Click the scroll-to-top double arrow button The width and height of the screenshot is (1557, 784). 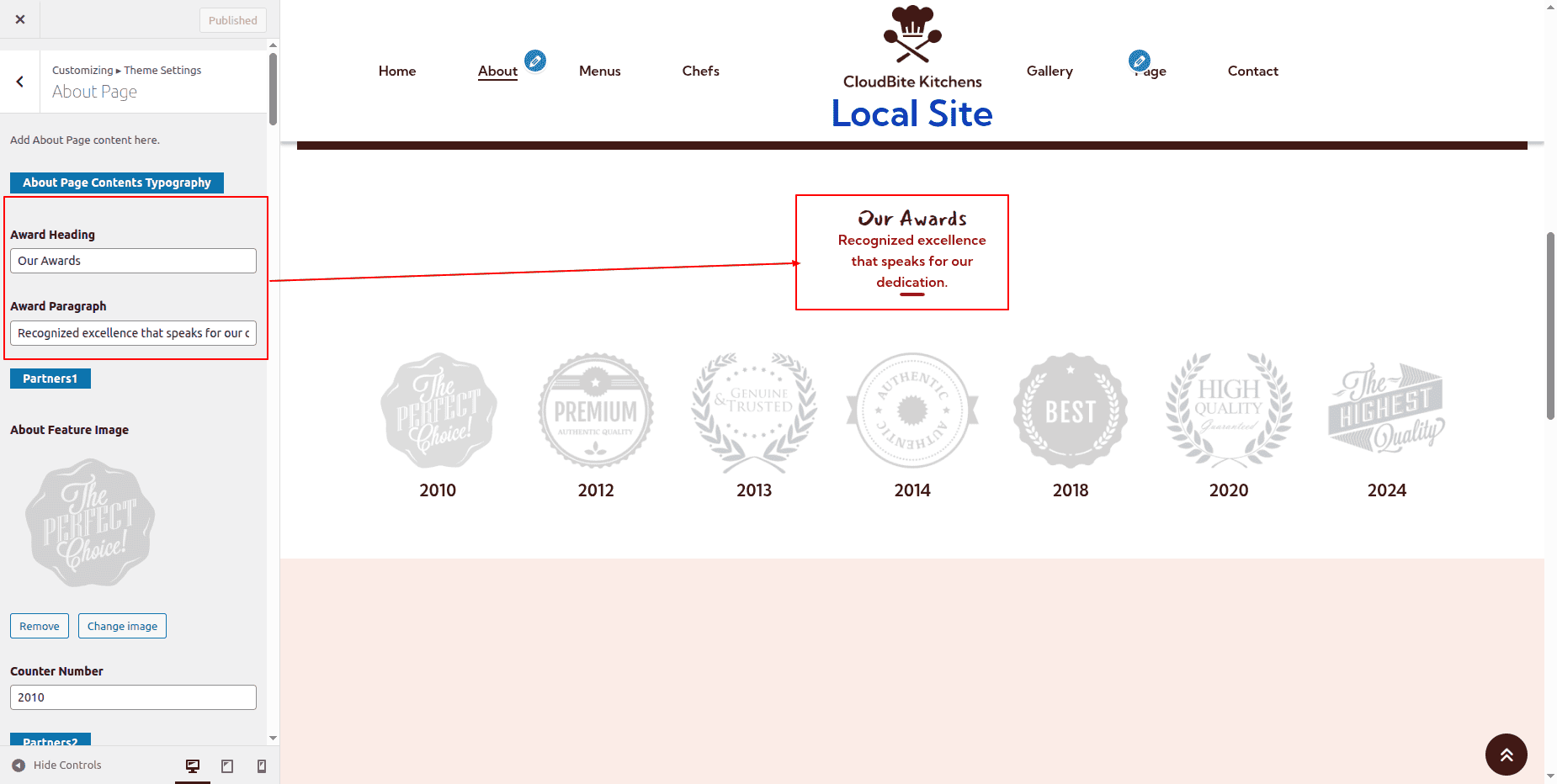(x=1506, y=755)
